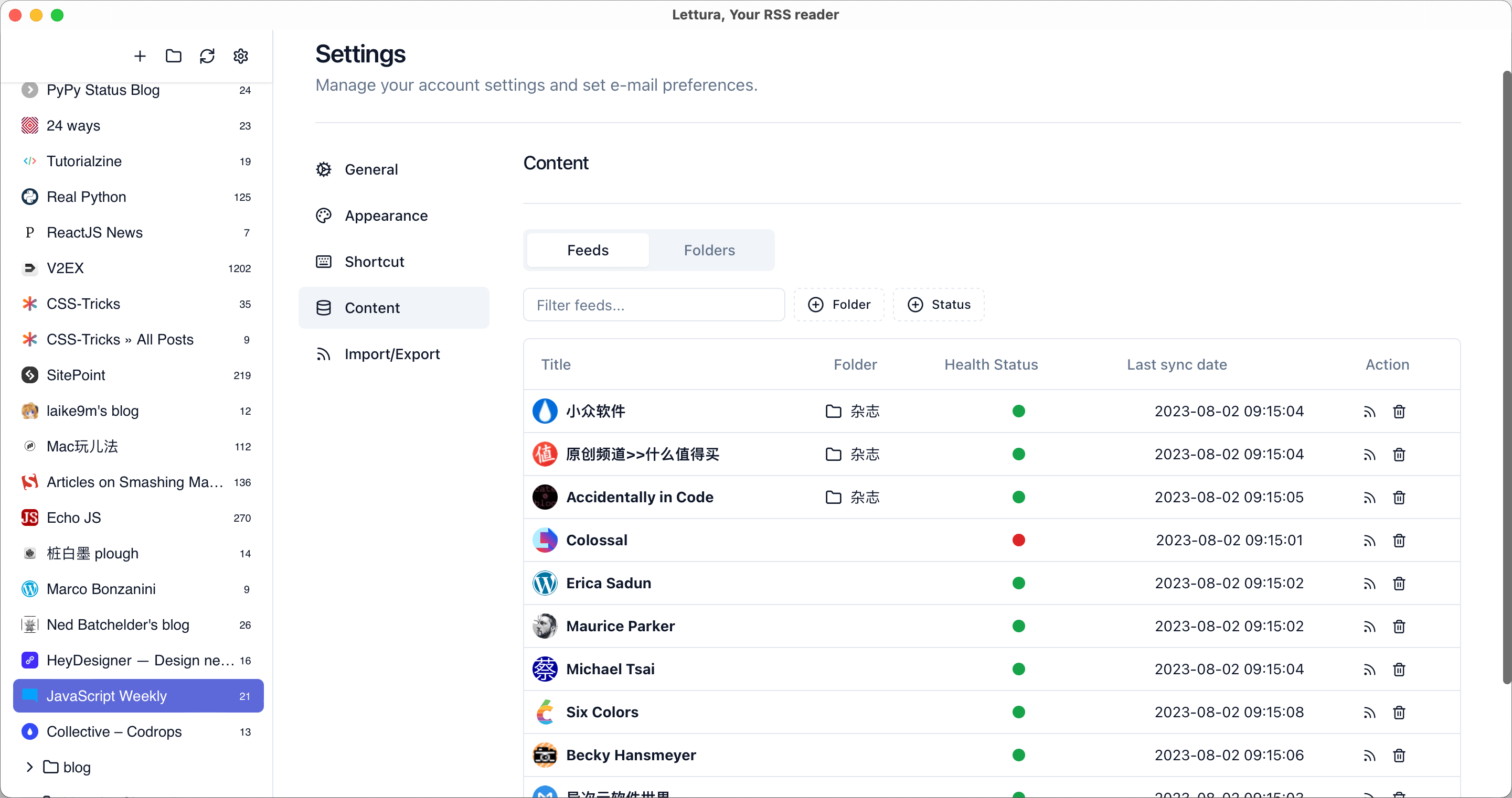Open the Michael Tsai feed title
The image size is (1512, 798).
point(610,669)
